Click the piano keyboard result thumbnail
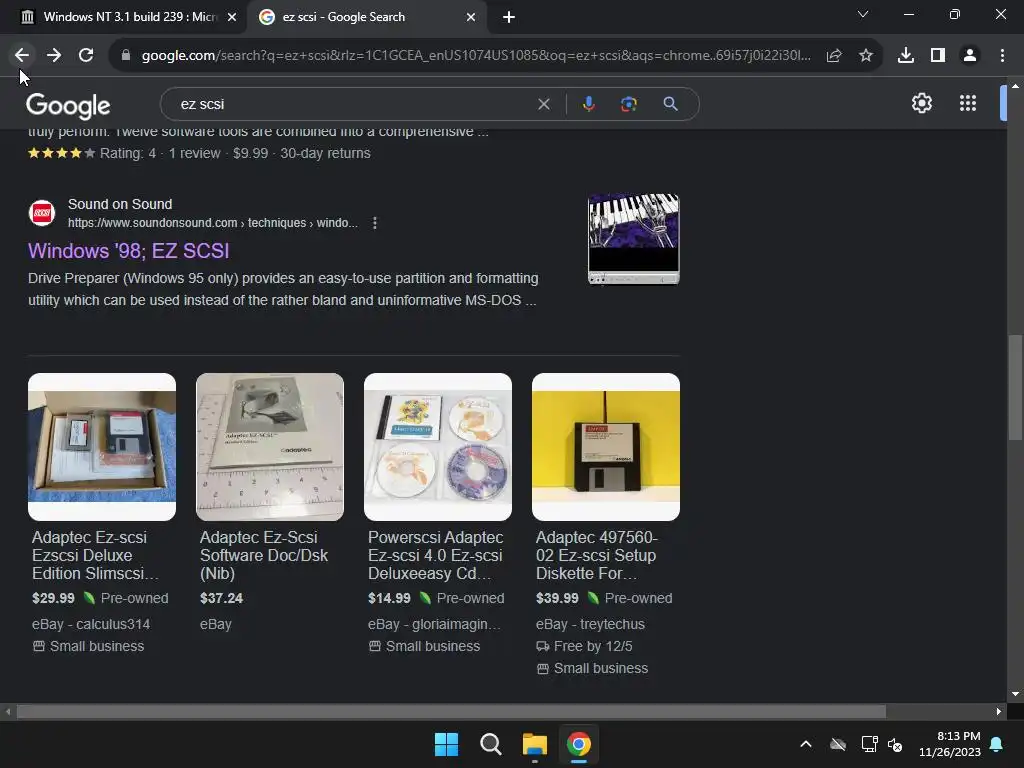 (633, 239)
